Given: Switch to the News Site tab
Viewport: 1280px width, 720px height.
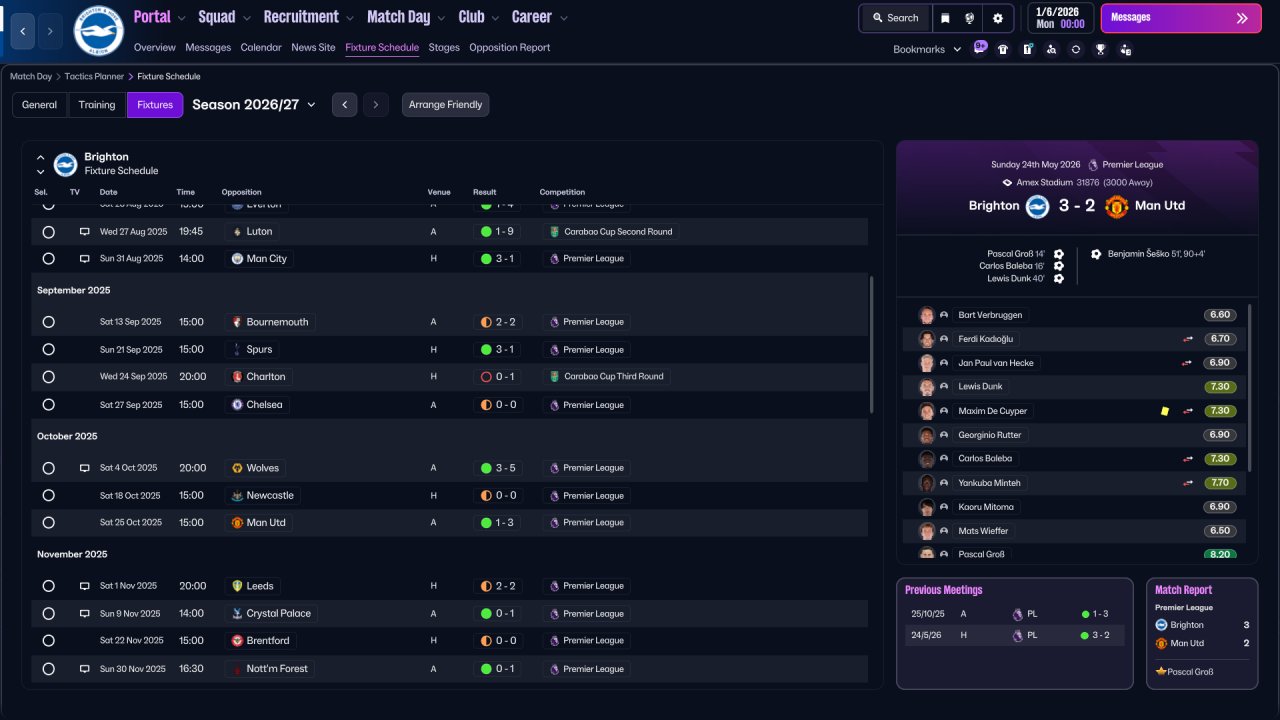Looking at the screenshot, I should (x=313, y=47).
